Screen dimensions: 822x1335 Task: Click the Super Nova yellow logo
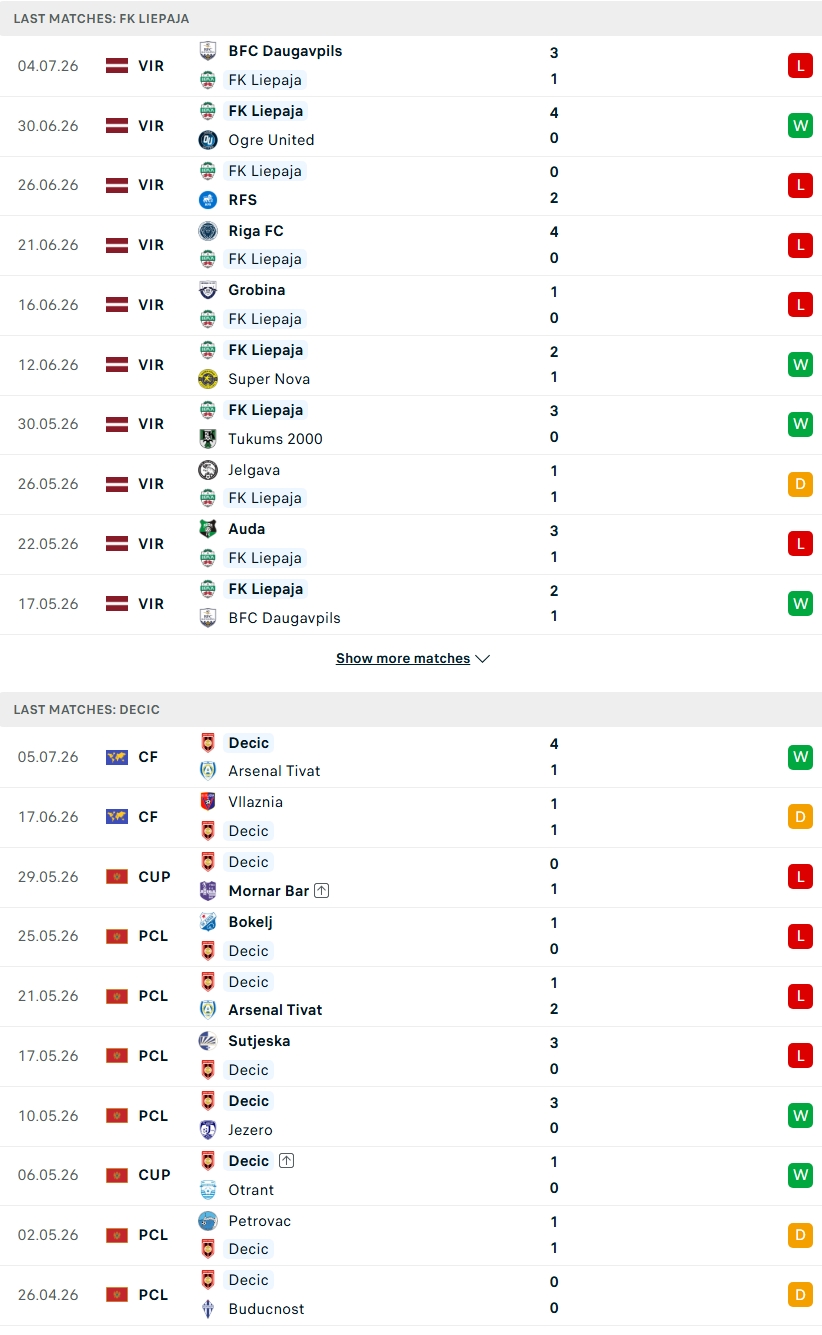(x=208, y=379)
